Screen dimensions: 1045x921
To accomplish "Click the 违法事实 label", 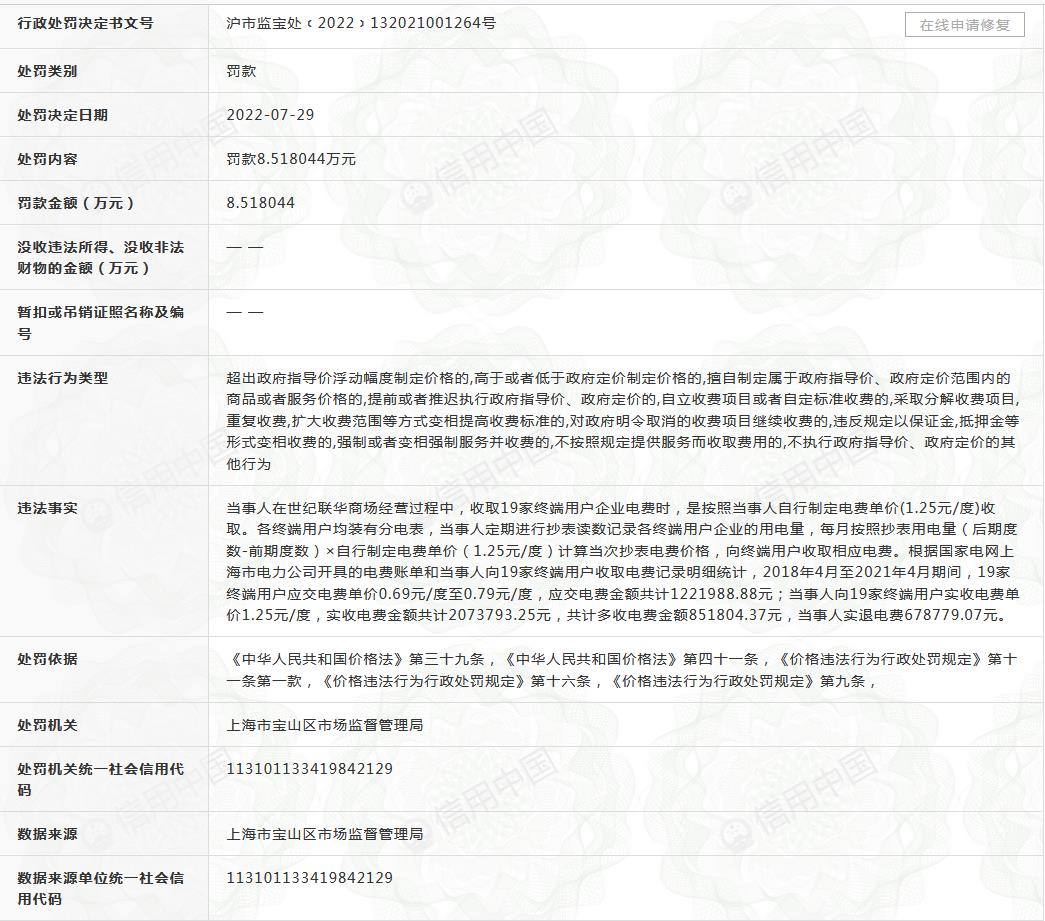I will pyautogui.click(x=47, y=508).
